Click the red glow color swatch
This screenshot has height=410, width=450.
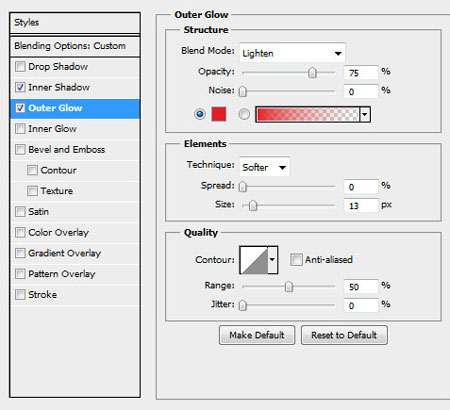(x=219, y=114)
